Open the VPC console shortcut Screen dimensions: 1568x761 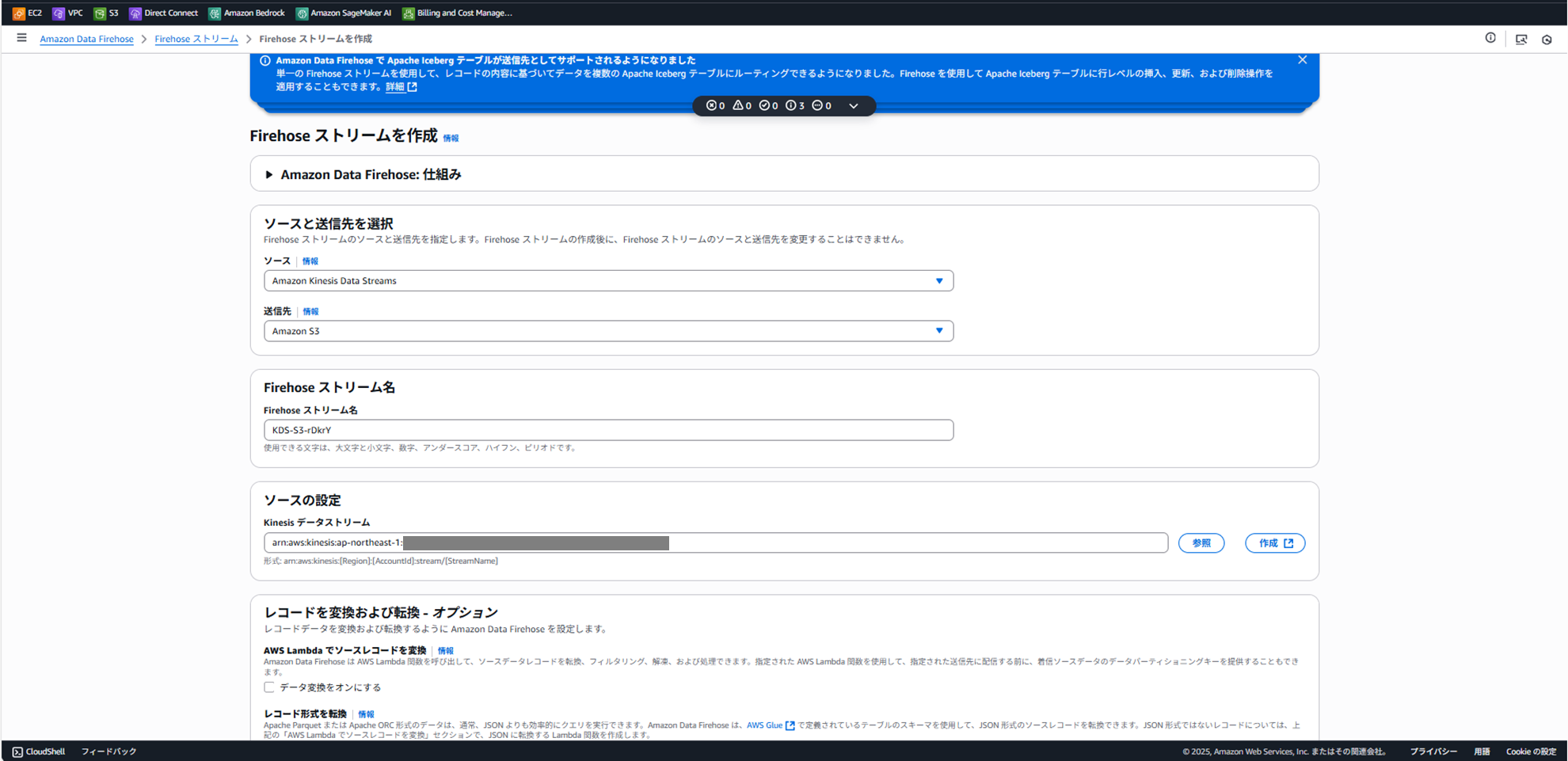(68, 13)
